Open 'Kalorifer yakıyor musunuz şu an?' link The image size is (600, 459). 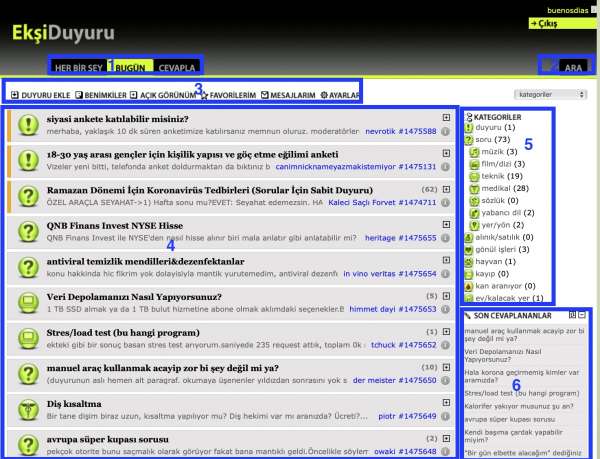519,407
